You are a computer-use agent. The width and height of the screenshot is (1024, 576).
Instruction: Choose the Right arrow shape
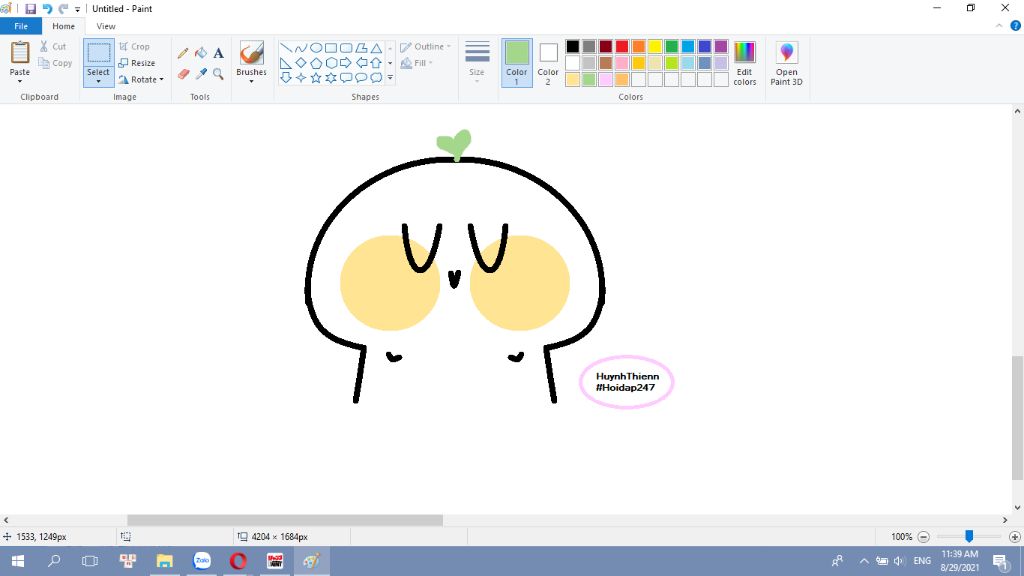[346, 63]
